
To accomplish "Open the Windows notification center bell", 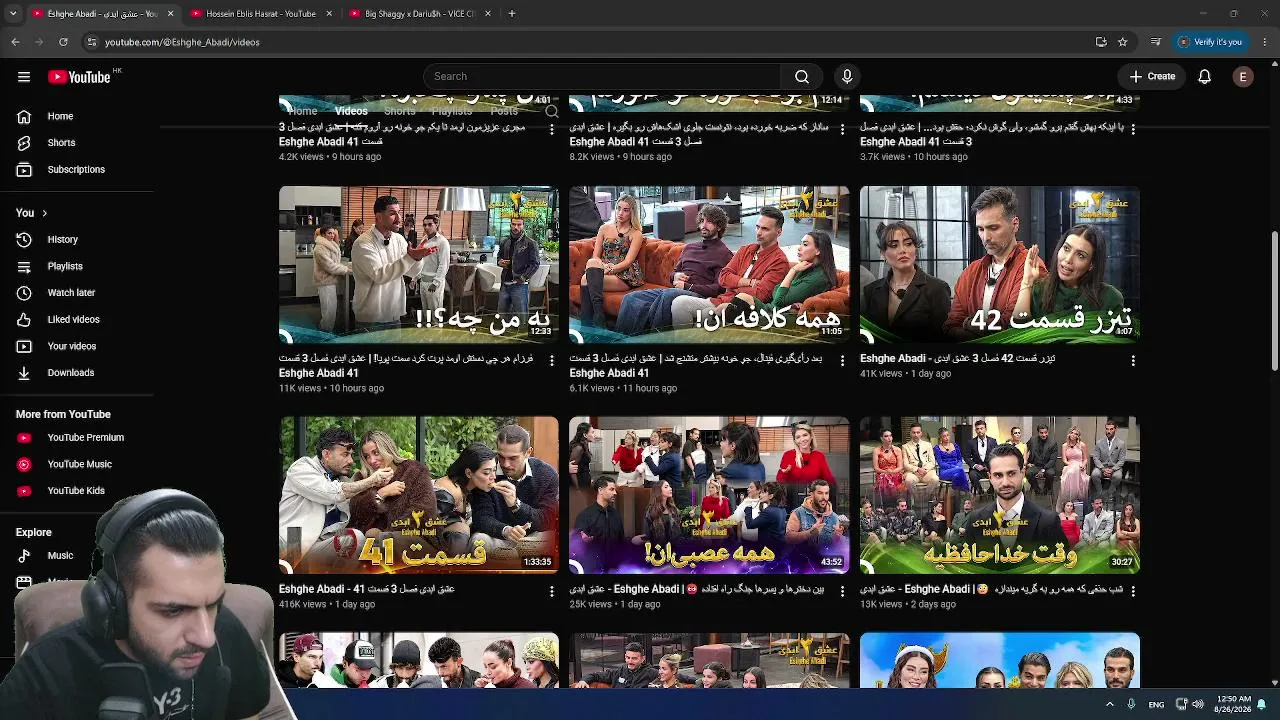I will 1262,704.
